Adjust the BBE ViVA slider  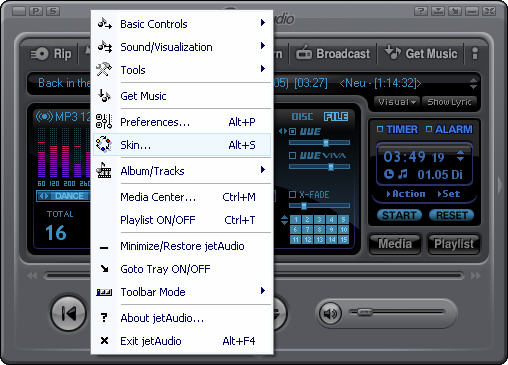pos(331,167)
